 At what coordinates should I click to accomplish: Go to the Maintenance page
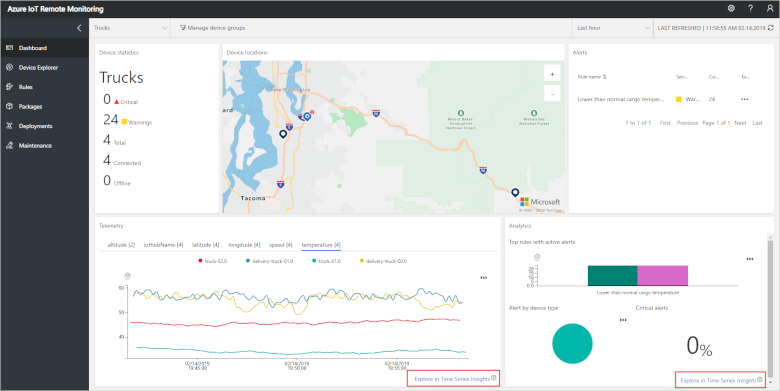45,145
